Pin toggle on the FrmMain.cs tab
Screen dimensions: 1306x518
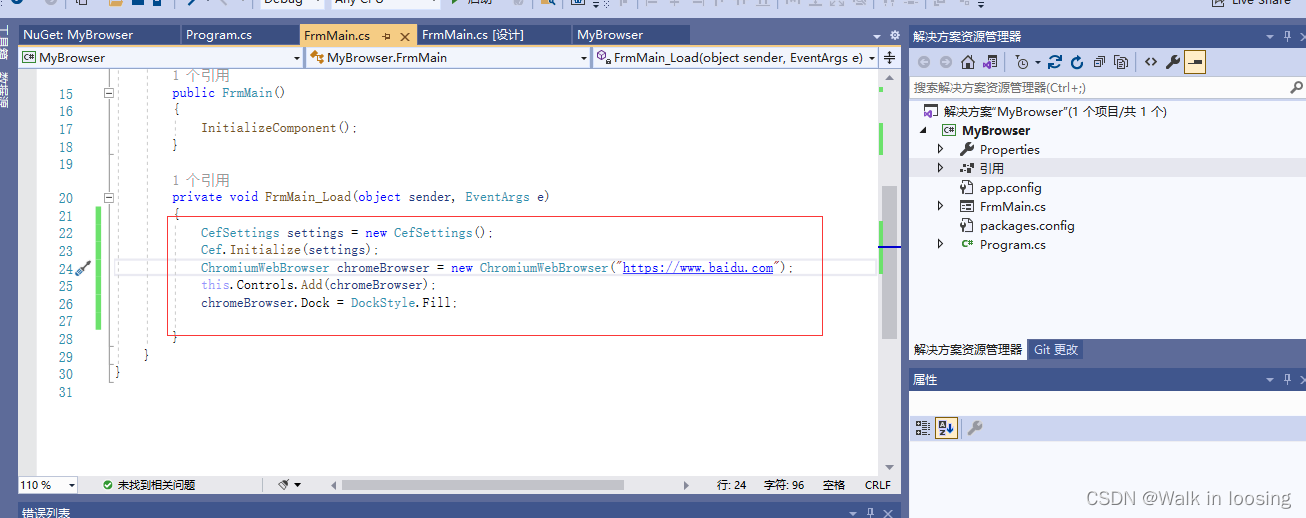pos(387,35)
